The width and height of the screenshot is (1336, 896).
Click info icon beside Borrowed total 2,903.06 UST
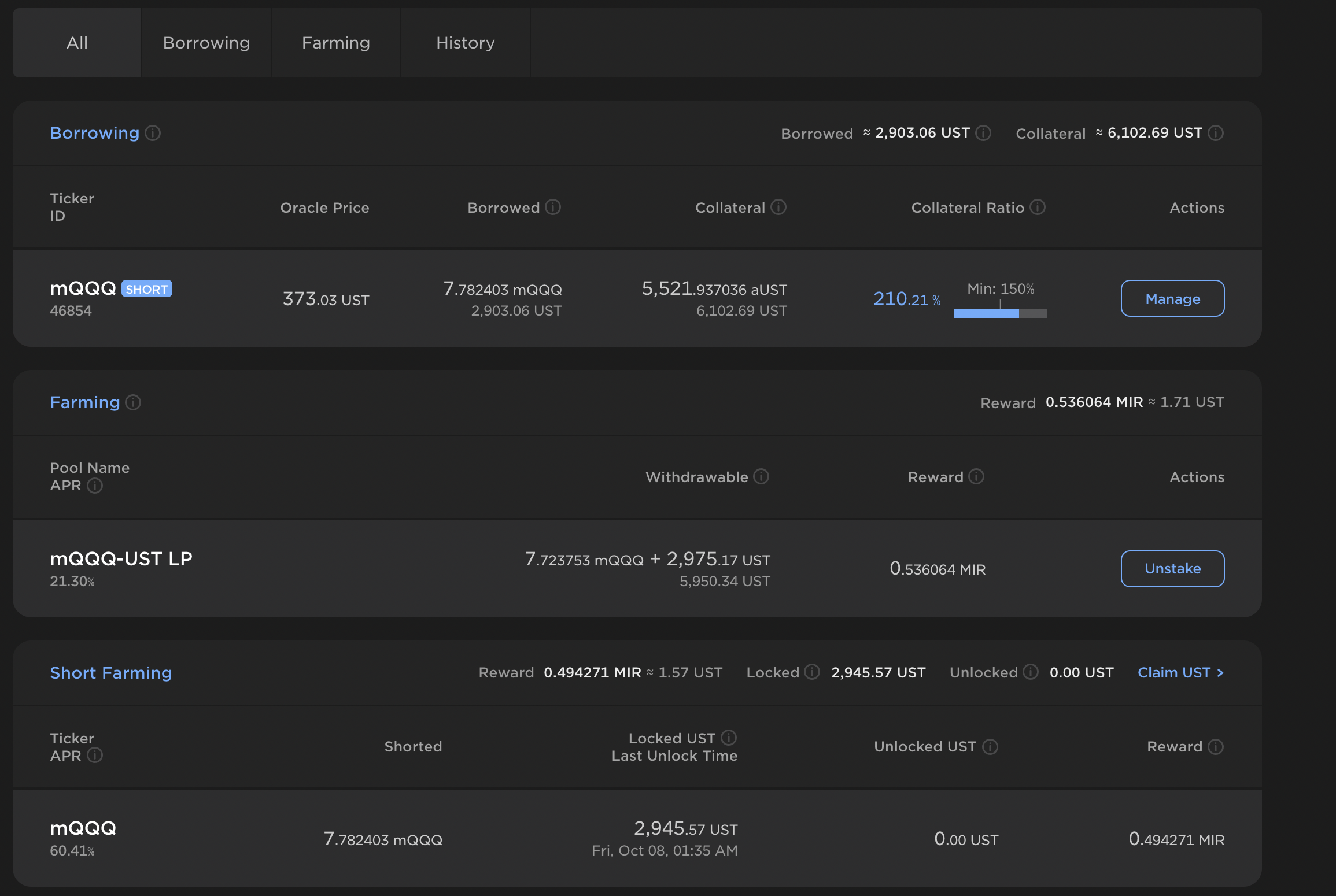(983, 133)
